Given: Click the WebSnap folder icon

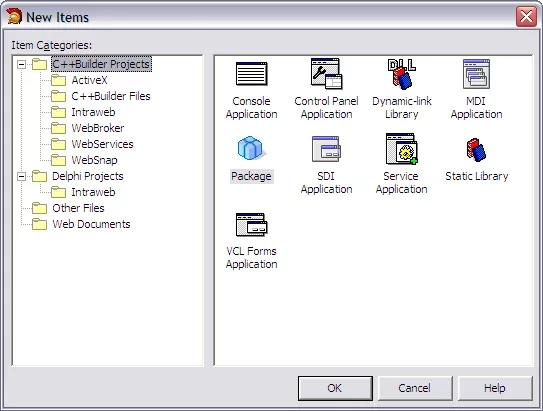Looking at the screenshot, I should (x=58, y=160).
